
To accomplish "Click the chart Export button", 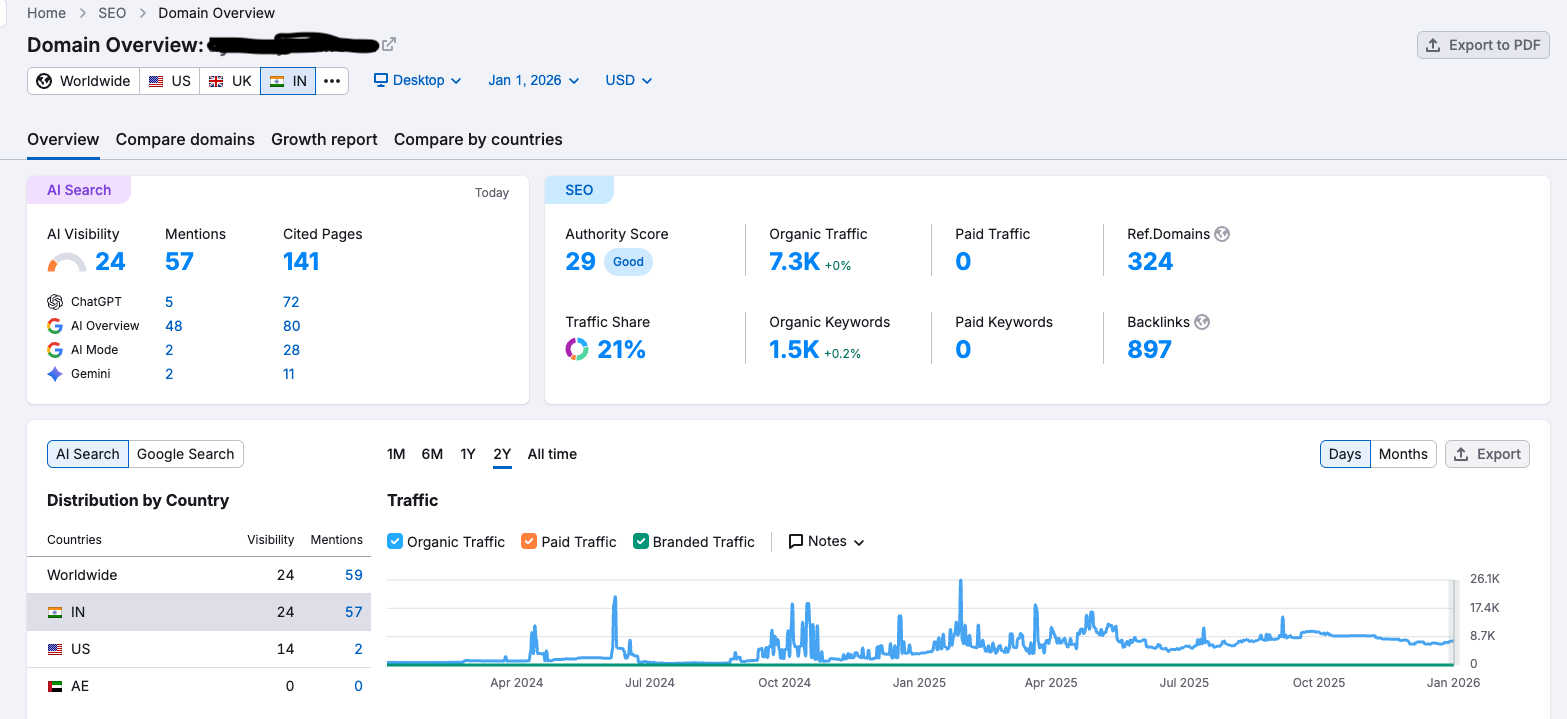I will tap(1487, 454).
